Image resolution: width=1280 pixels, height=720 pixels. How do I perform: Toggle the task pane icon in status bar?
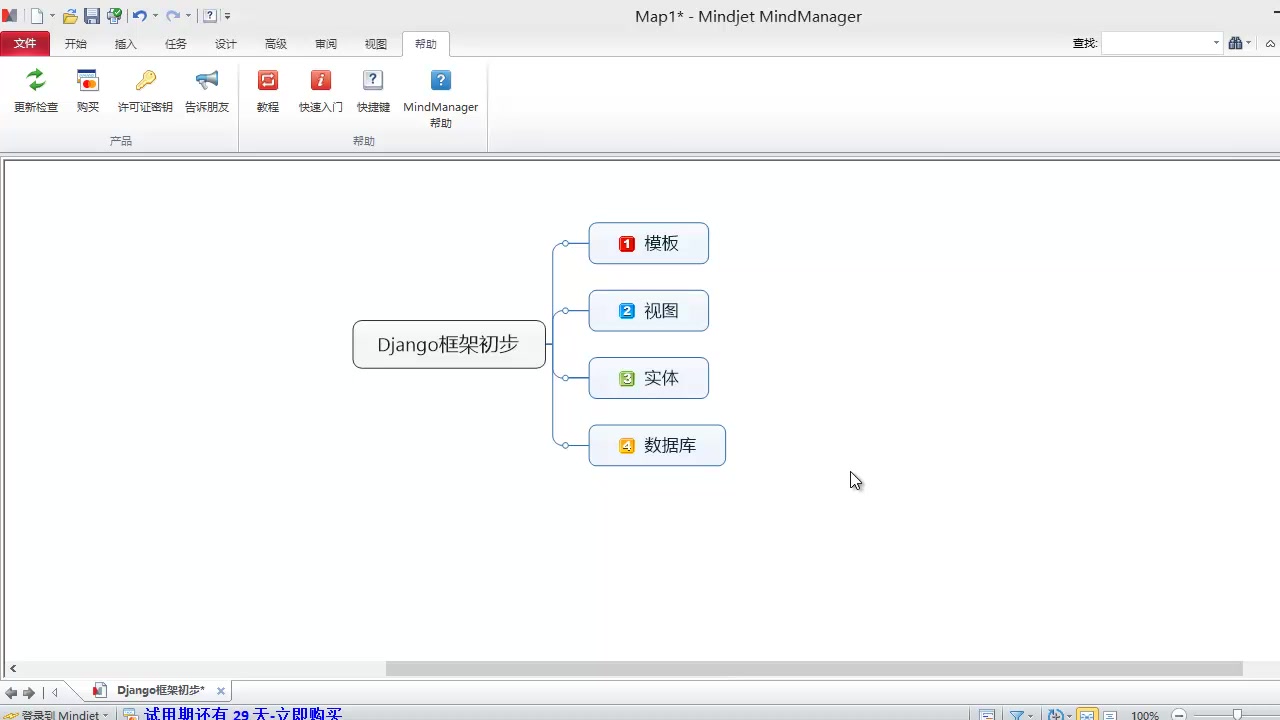(987, 715)
